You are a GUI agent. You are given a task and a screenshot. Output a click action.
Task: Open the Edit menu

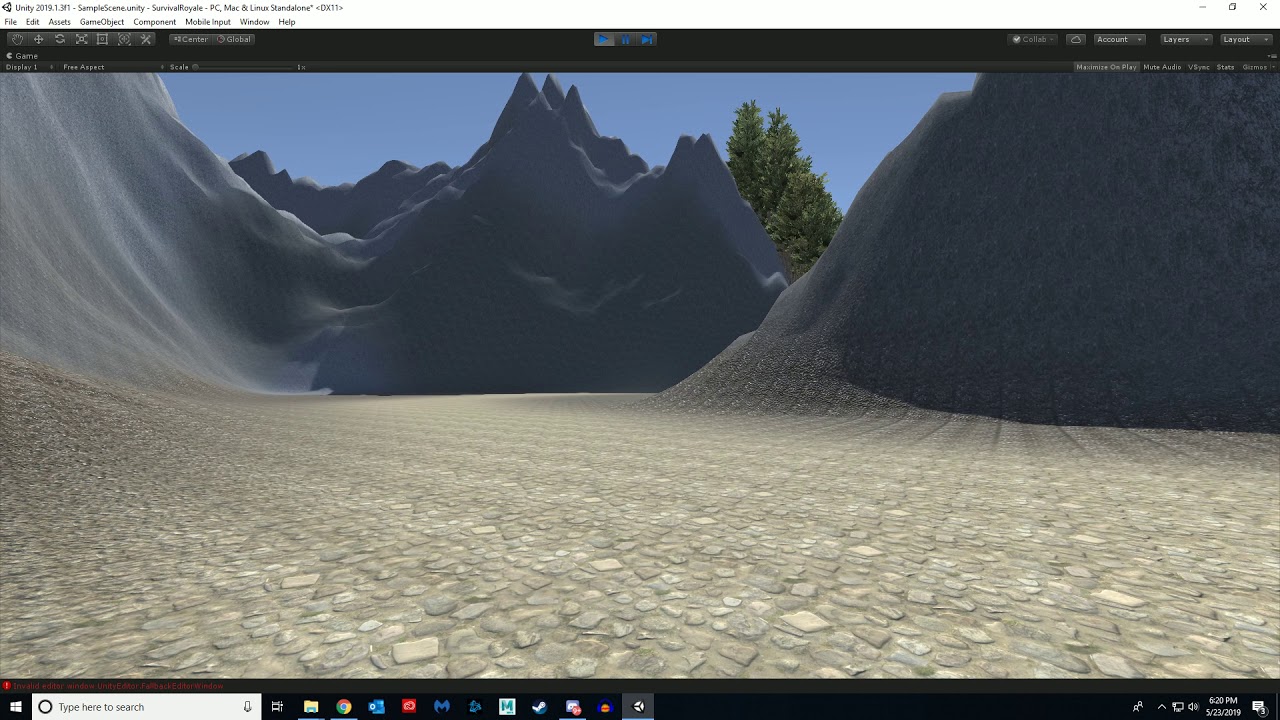[33, 22]
